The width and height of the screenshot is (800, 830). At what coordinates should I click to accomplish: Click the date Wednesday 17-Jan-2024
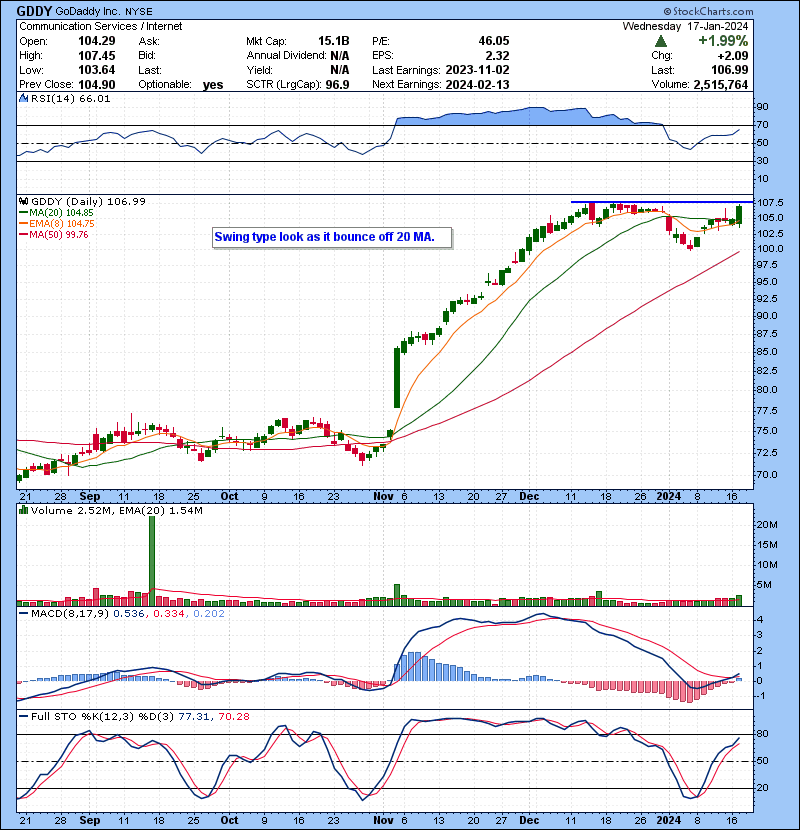(x=685, y=26)
